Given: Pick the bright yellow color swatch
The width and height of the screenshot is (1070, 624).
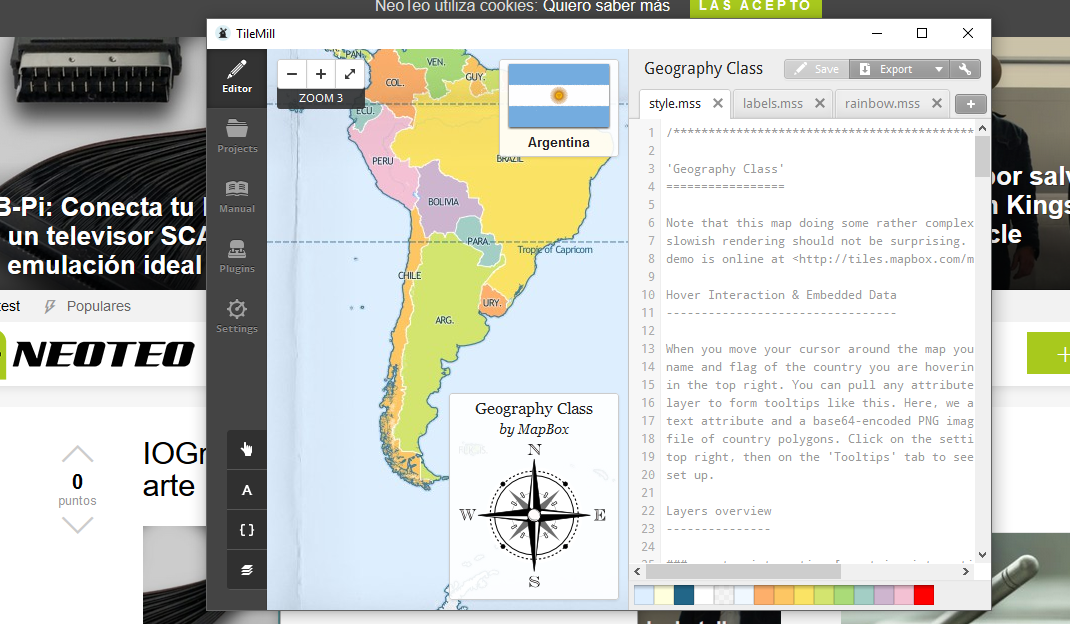Looking at the screenshot, I should tap(804, 595).
